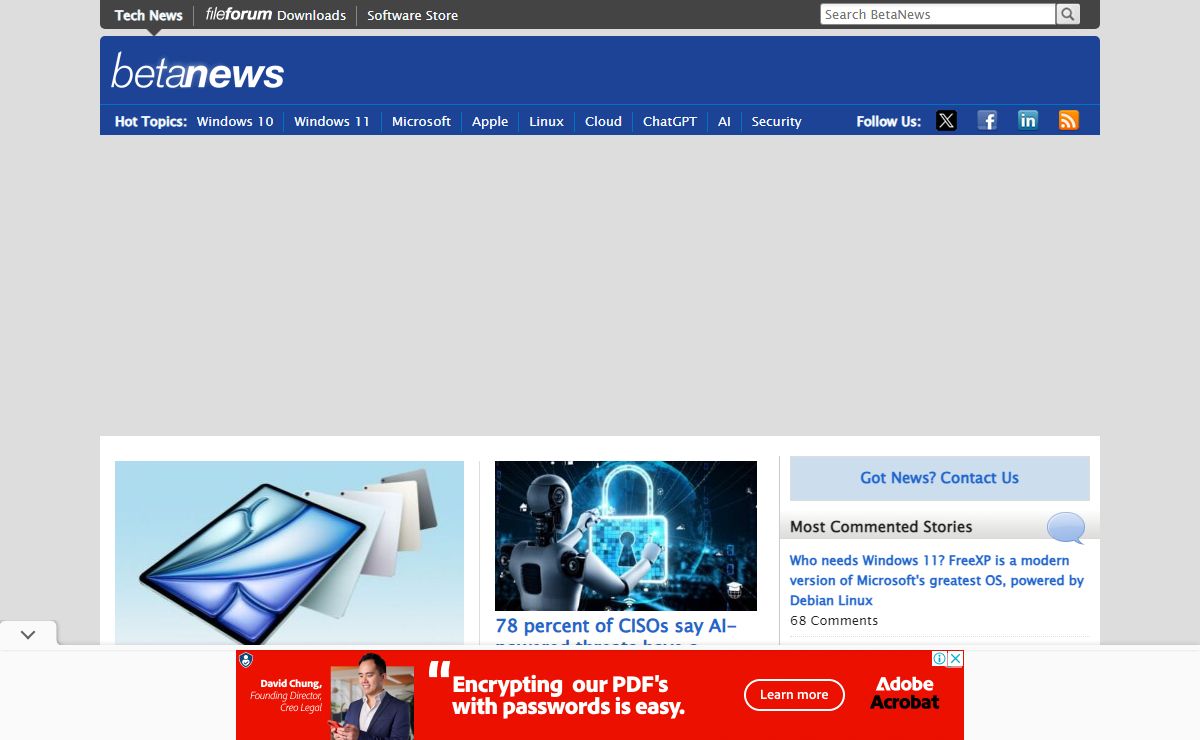Click the Got News? Contact Us button
This screenshot has width=1200, height=740.
[939, 478]
